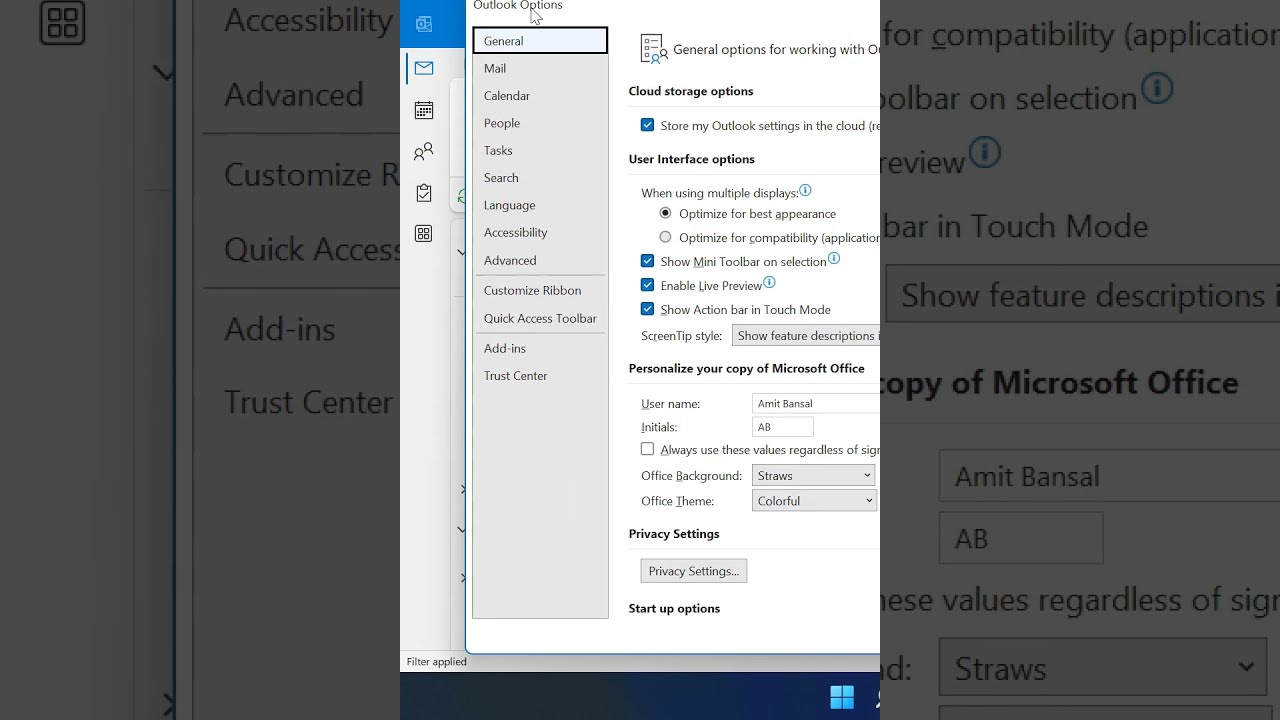1280x720 pixels.
Task: Disable the Enable Live Preview checkbox
Action: coord(647,285)
